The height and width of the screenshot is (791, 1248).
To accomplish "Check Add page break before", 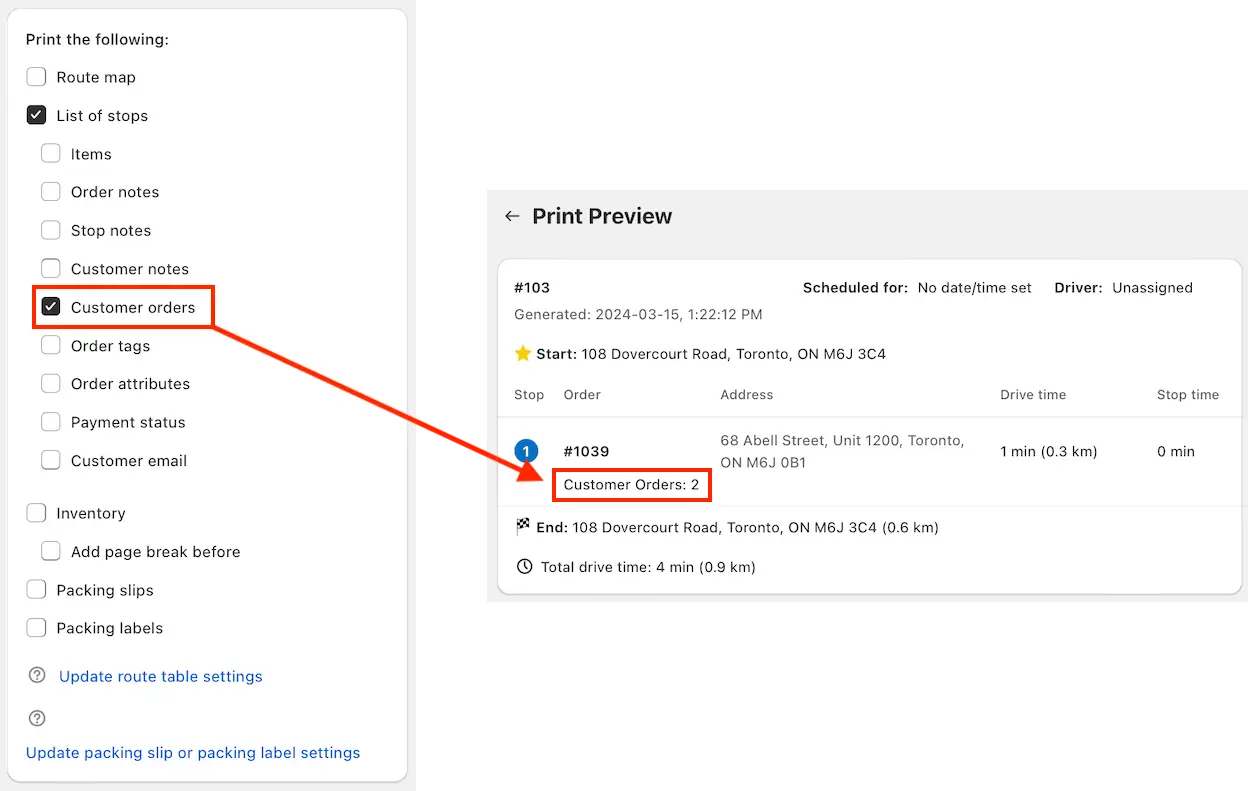I will coord(51,552).
